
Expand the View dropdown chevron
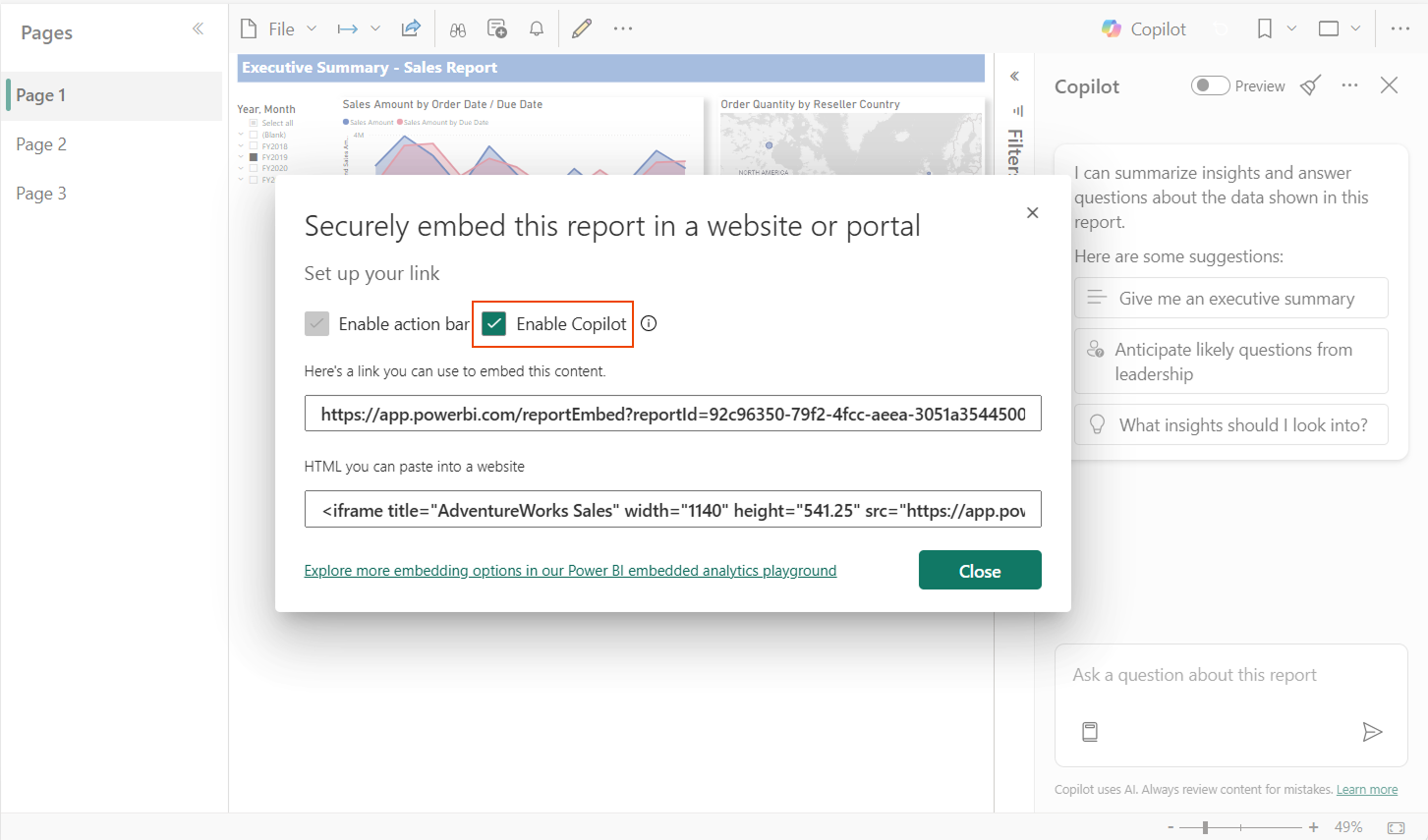1355,28
